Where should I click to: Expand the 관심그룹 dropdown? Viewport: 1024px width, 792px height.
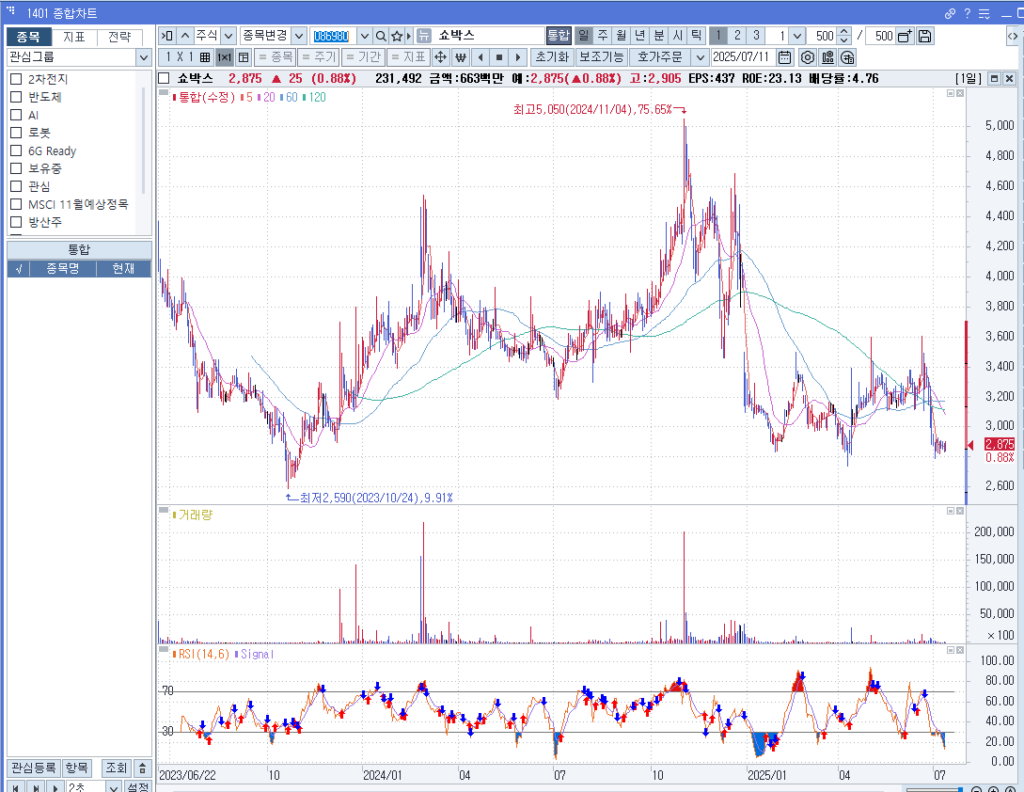pyautogui.click(x=143, y=57)
